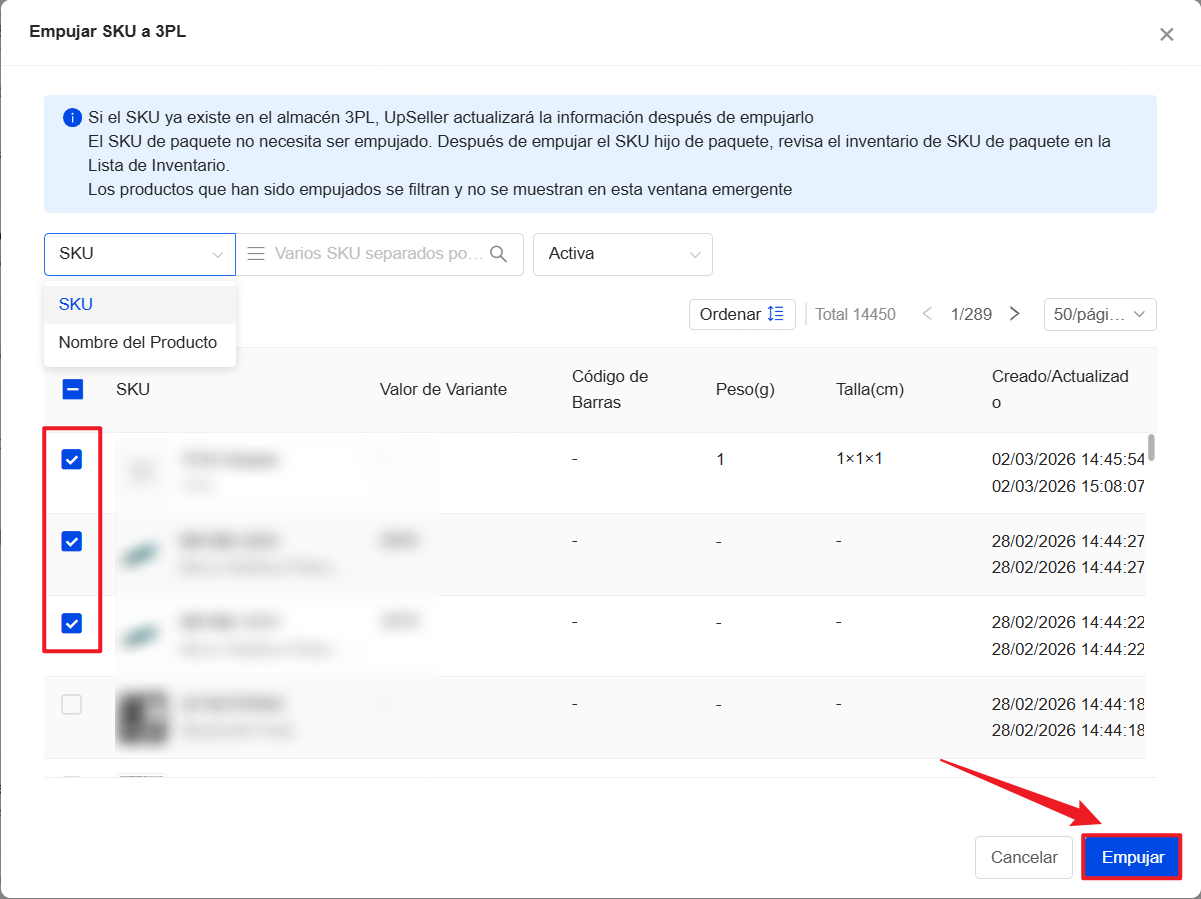Image resolution: width=1201 pixels, height=899 pixels.
Task: Go to previous page arrow
Action: [927, 314]
